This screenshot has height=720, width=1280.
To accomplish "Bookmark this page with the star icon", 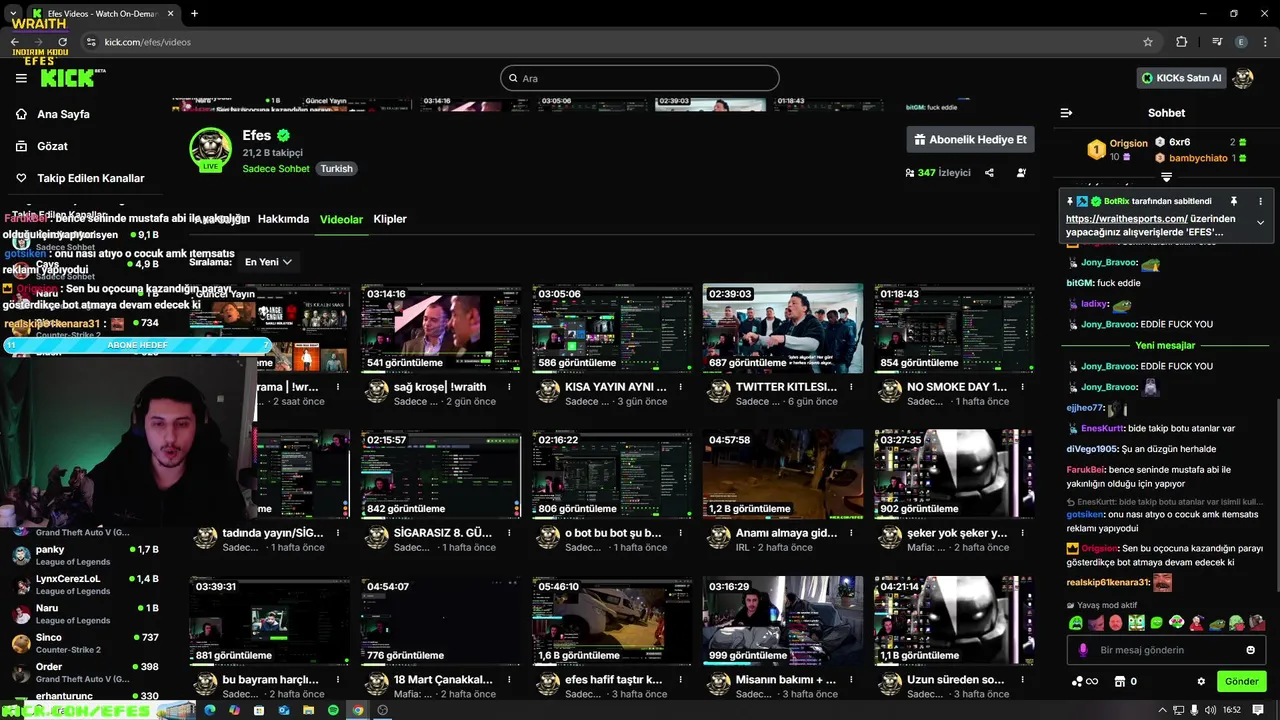I will coord(1148,42).
